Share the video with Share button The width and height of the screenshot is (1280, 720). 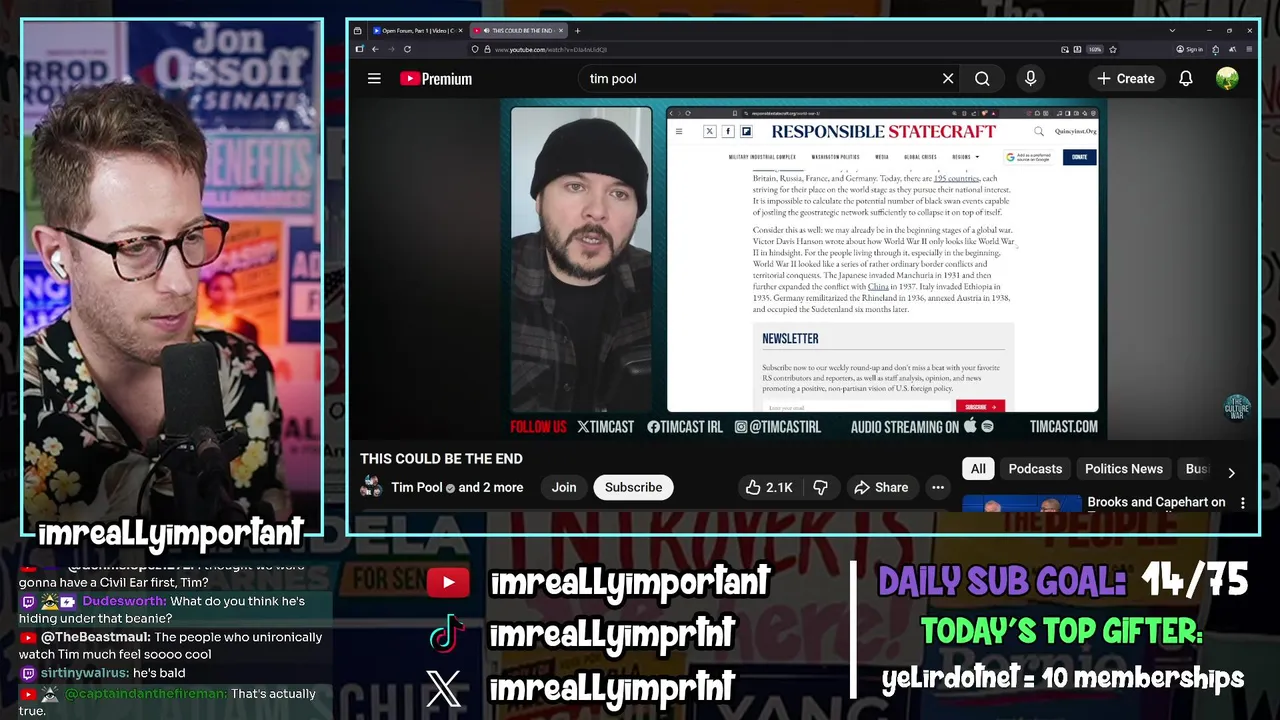pyautogui.click(x=881, y=487)
